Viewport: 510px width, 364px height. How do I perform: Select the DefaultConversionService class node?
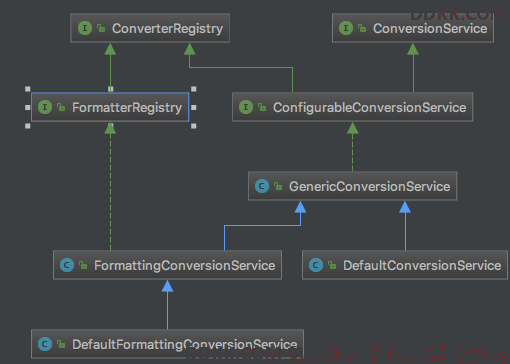[405, 265]
